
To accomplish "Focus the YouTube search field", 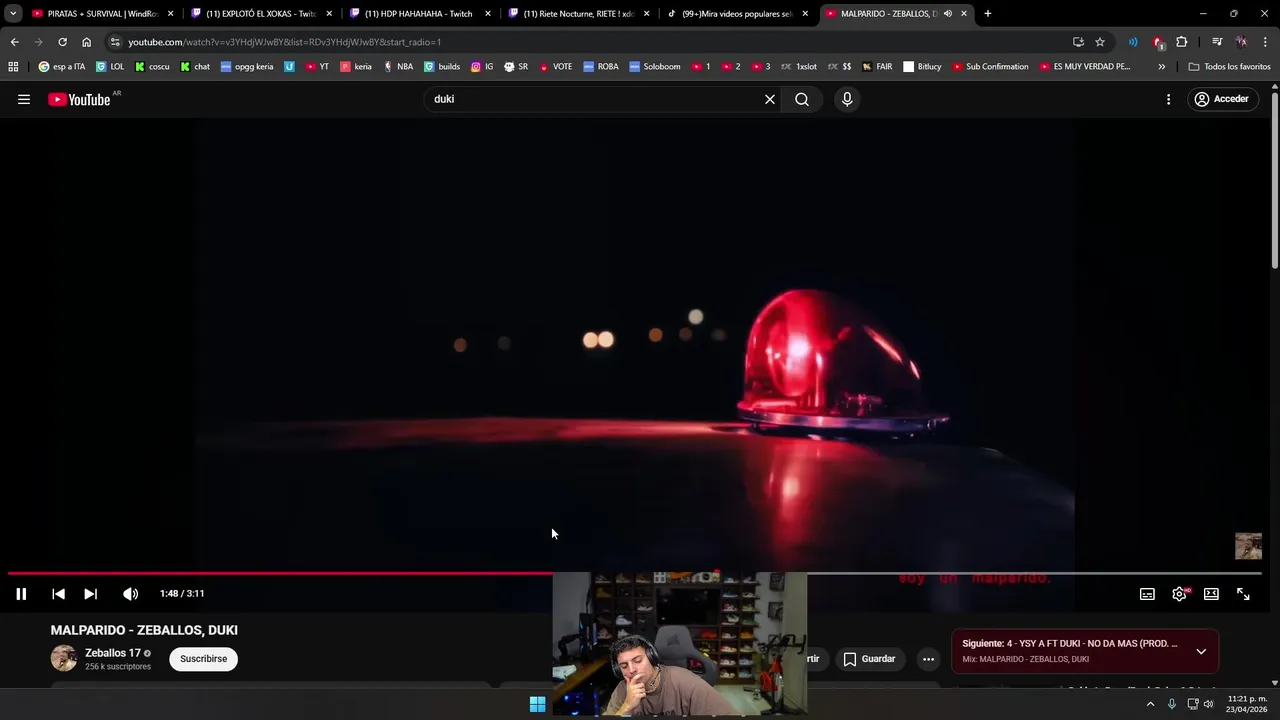I will pyautogui.click(x=595, y=99).
